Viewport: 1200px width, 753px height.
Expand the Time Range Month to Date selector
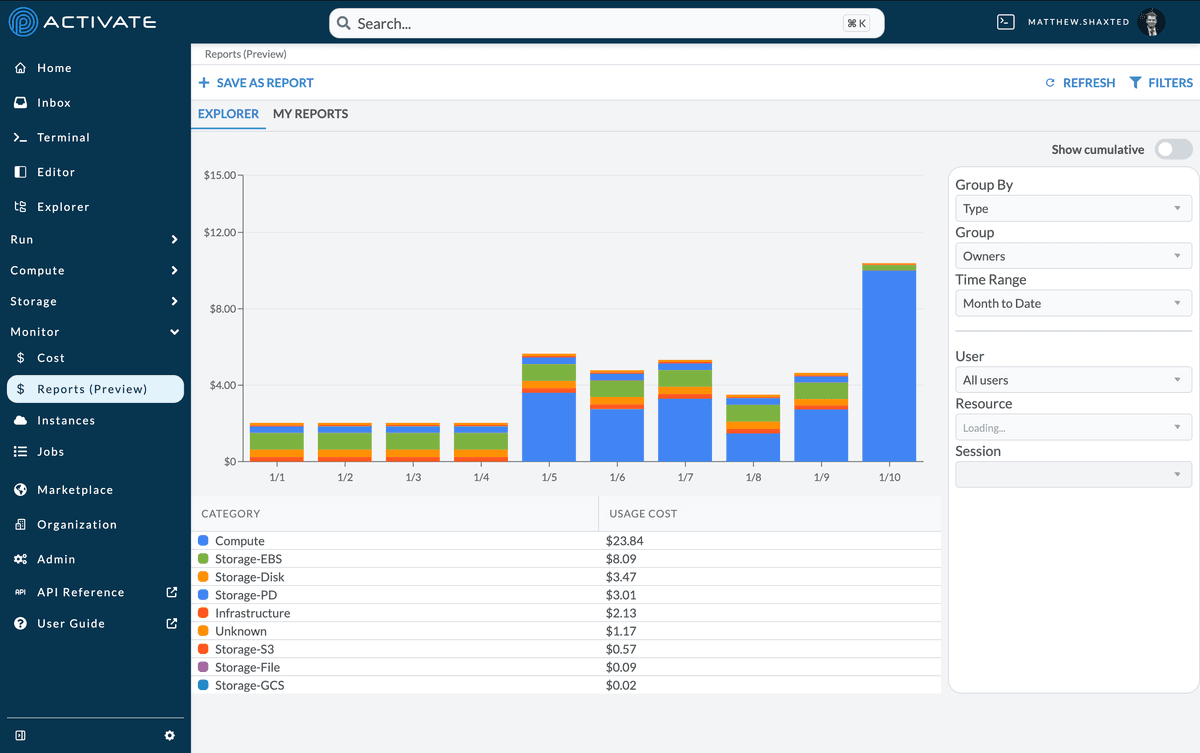[1072, 303]
